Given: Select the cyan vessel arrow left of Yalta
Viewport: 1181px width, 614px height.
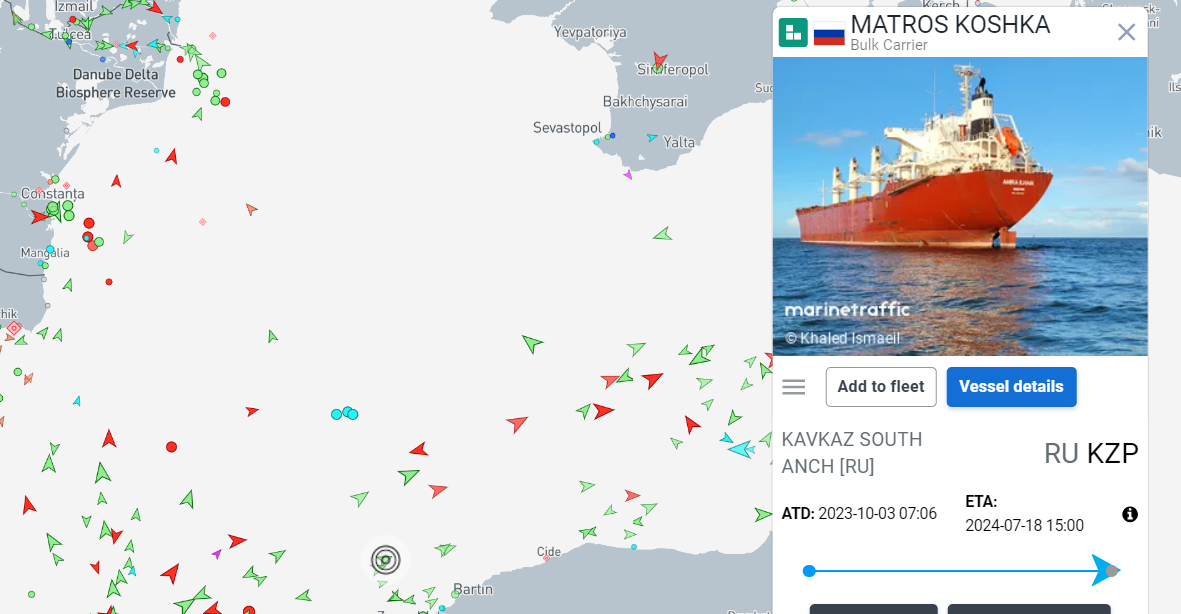Looking at the screenshot, I should pos(652,138).
